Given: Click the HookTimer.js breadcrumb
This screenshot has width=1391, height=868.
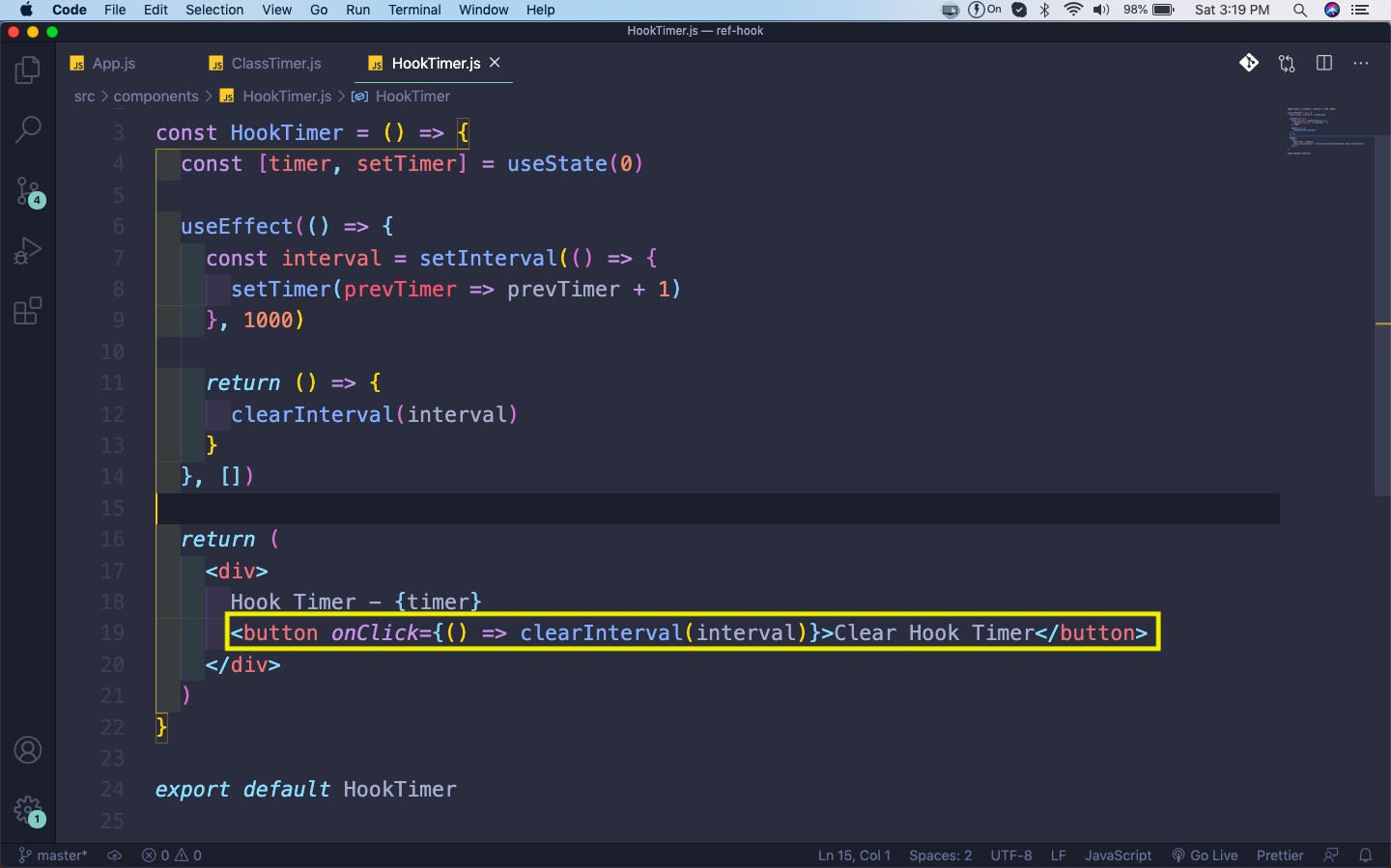Looking at the screenshot, I should [276, 97].
